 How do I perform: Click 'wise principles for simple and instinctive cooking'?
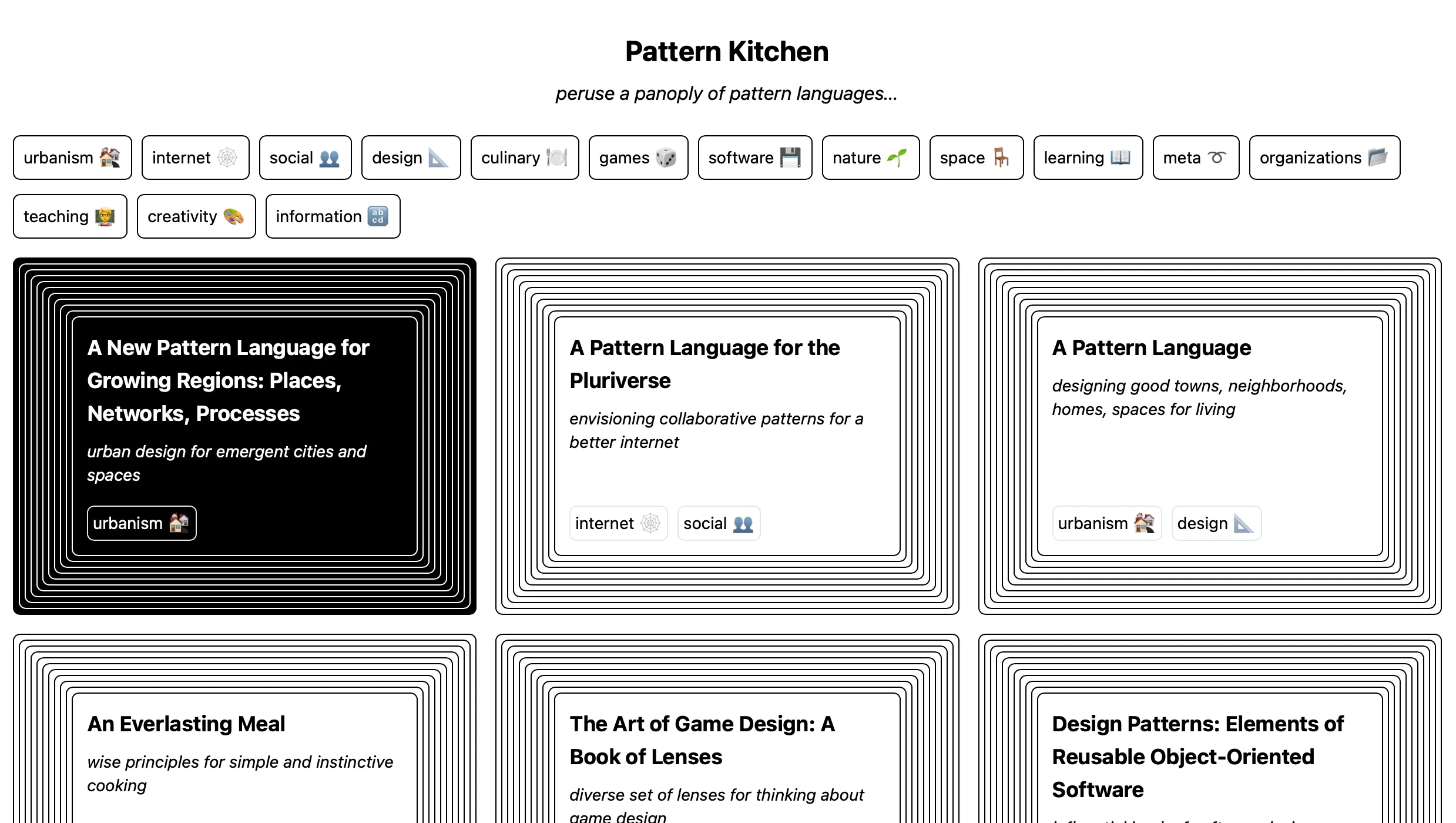[240, 774]
